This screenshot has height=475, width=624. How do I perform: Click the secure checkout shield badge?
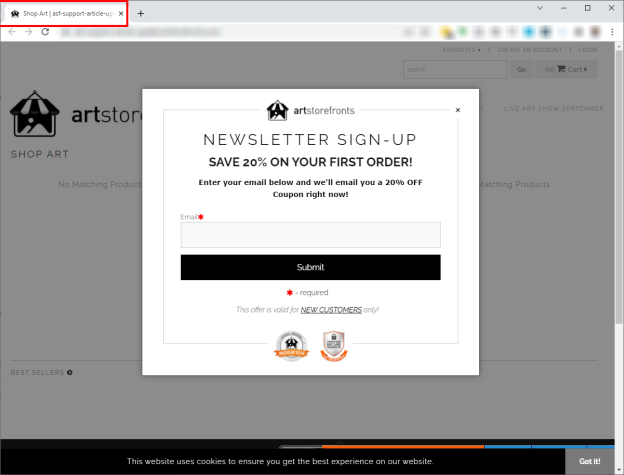pos(333,345)
